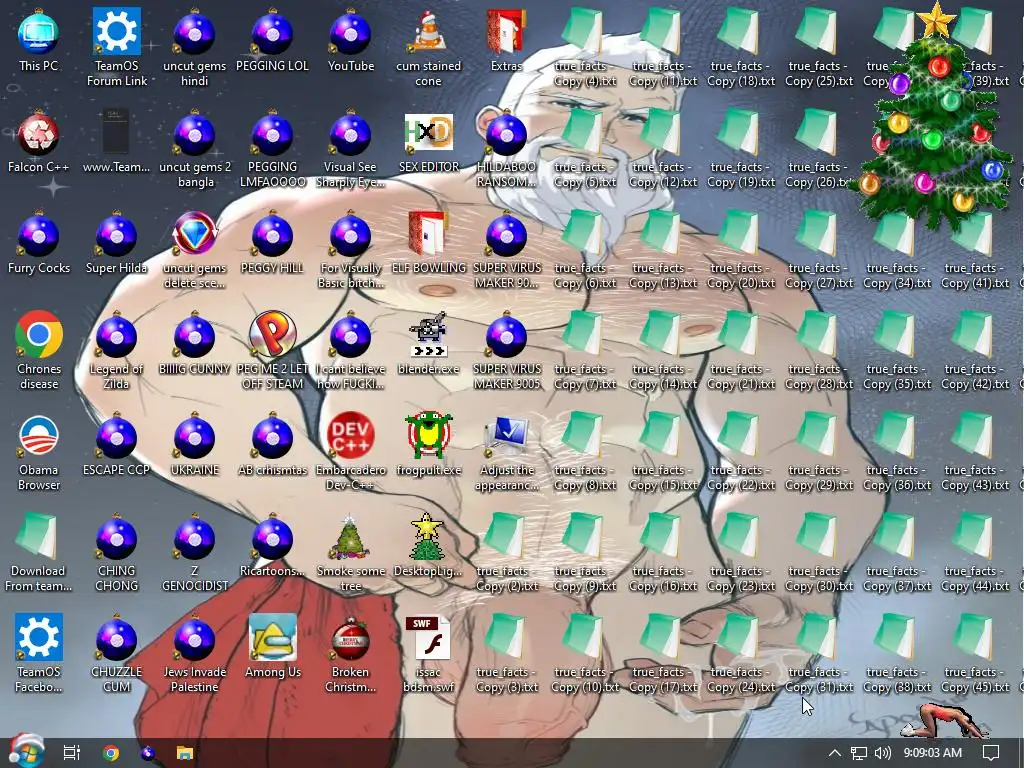Open the network status tray icon
The height and width of the screenshot is (768, 1024).
click(x=858, y=753)
